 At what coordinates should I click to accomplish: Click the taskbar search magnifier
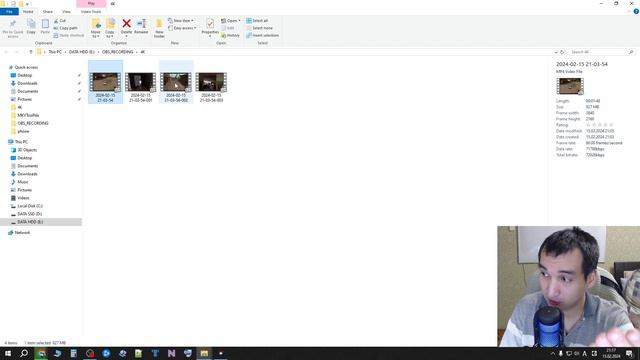coord(24,353)
